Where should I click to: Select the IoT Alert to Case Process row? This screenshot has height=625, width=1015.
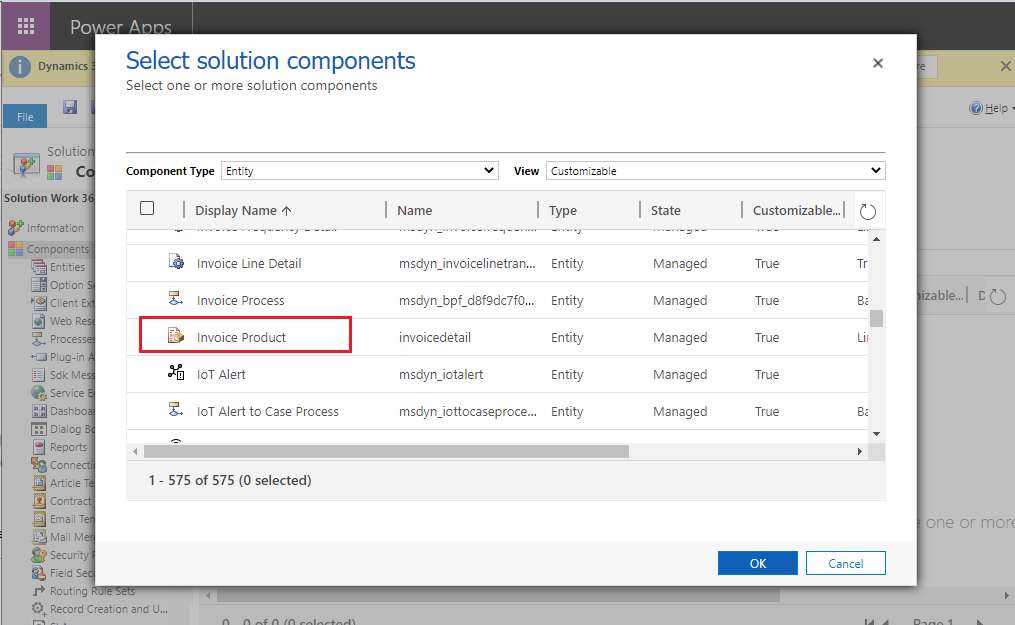coord(497,411)
